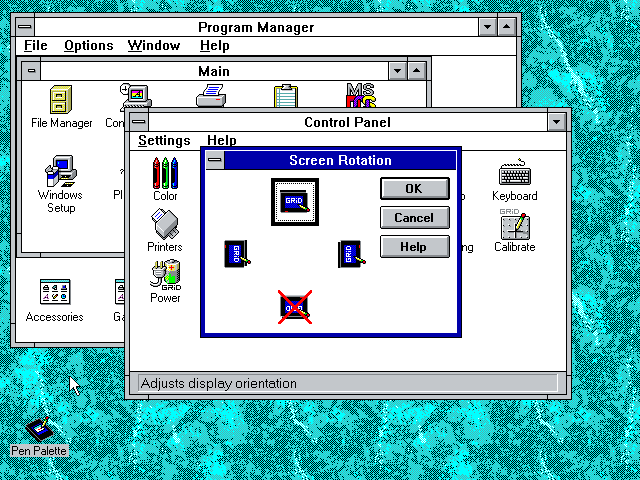The width and height of the screenshot is (640, 480).
Task: Open the Color icon in Control Panel
Action: (165, 179)
